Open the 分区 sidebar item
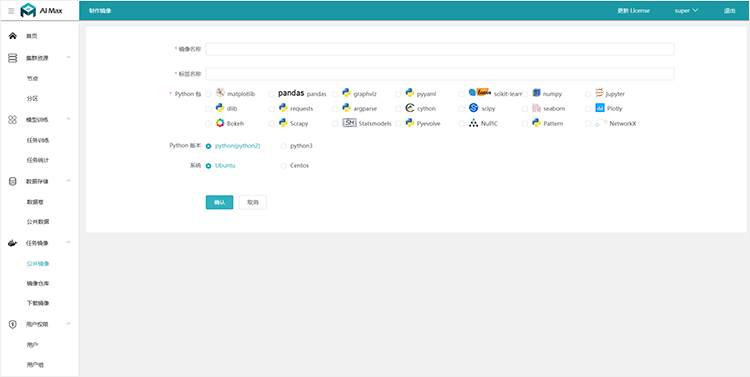Screen dimensions: 750x377 click(x=32, y=99)
